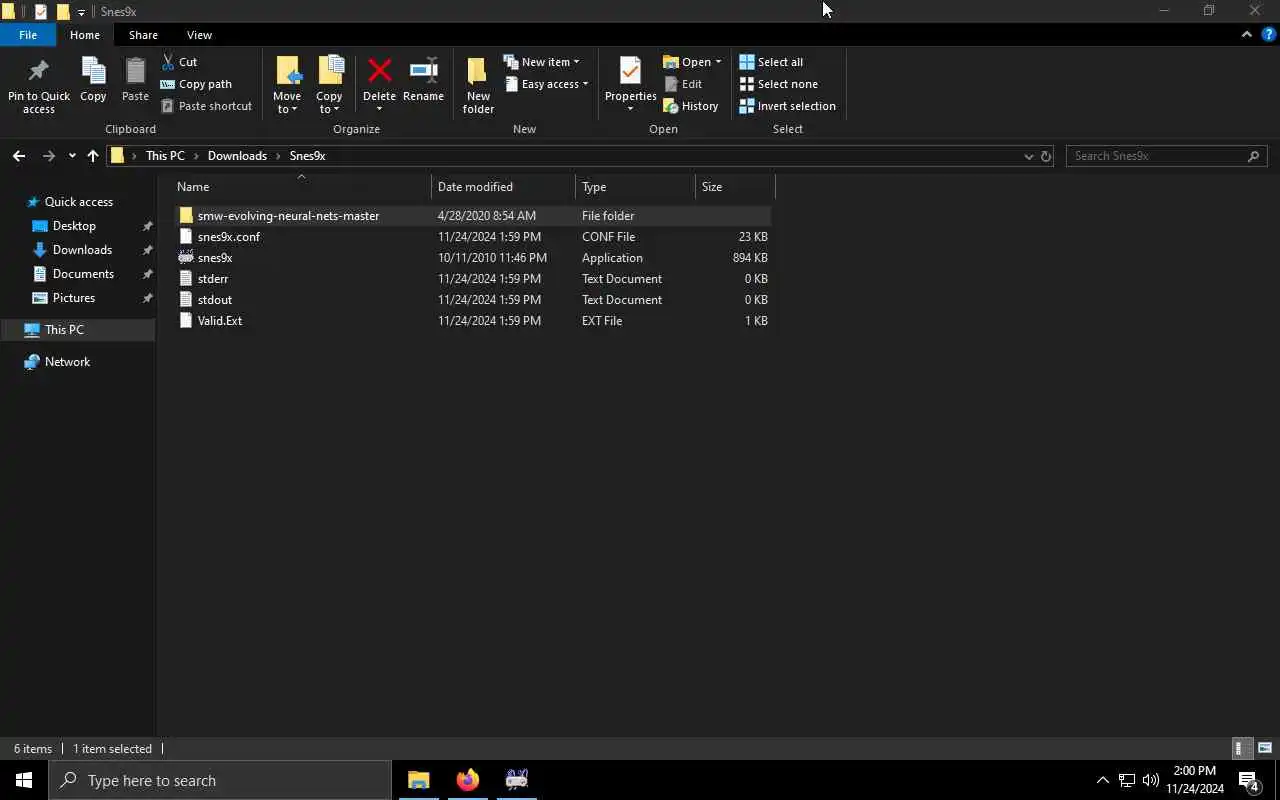Click This PC in address bar

click(165, 156)
